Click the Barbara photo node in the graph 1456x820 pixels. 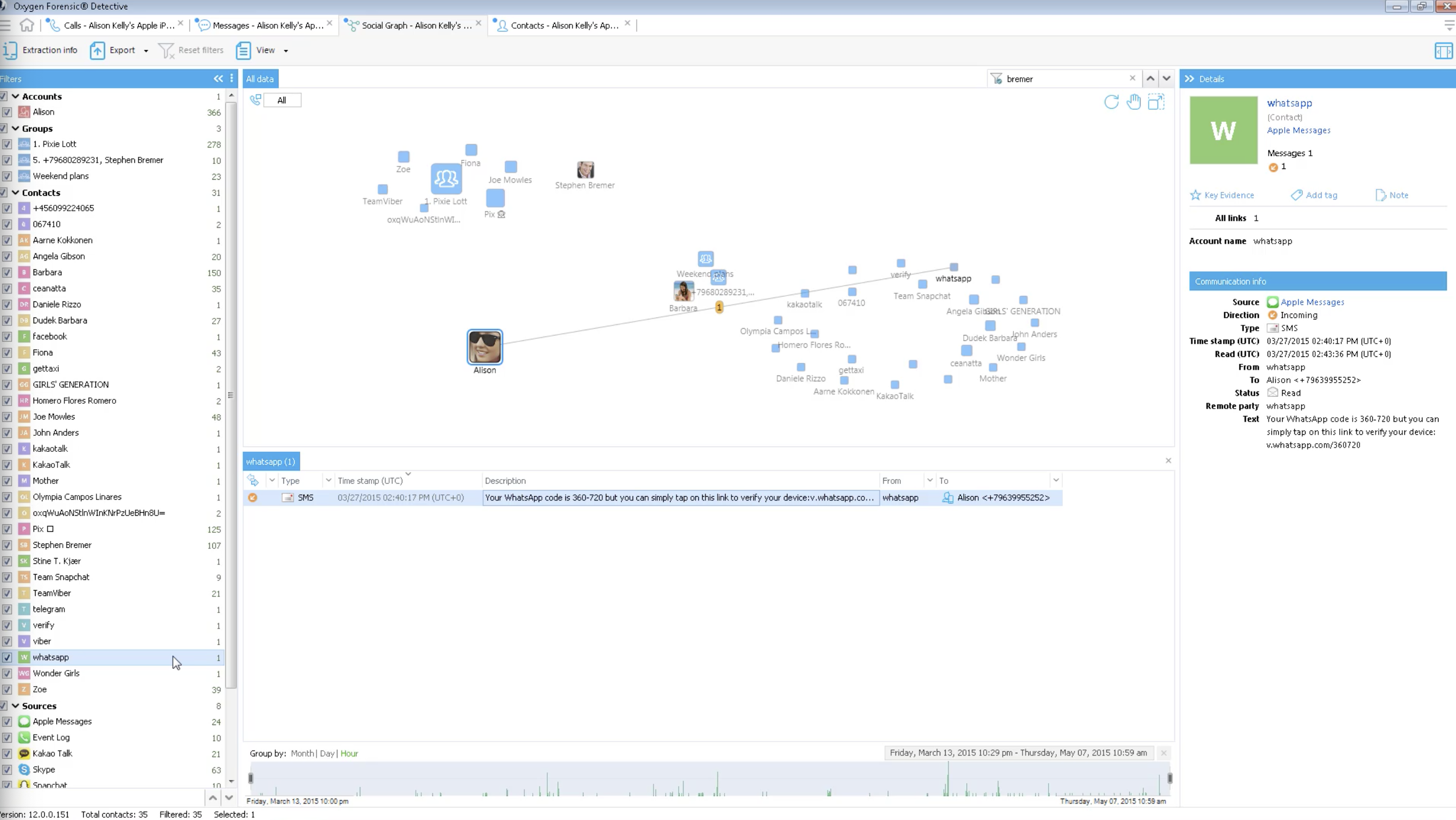point(683,291)
